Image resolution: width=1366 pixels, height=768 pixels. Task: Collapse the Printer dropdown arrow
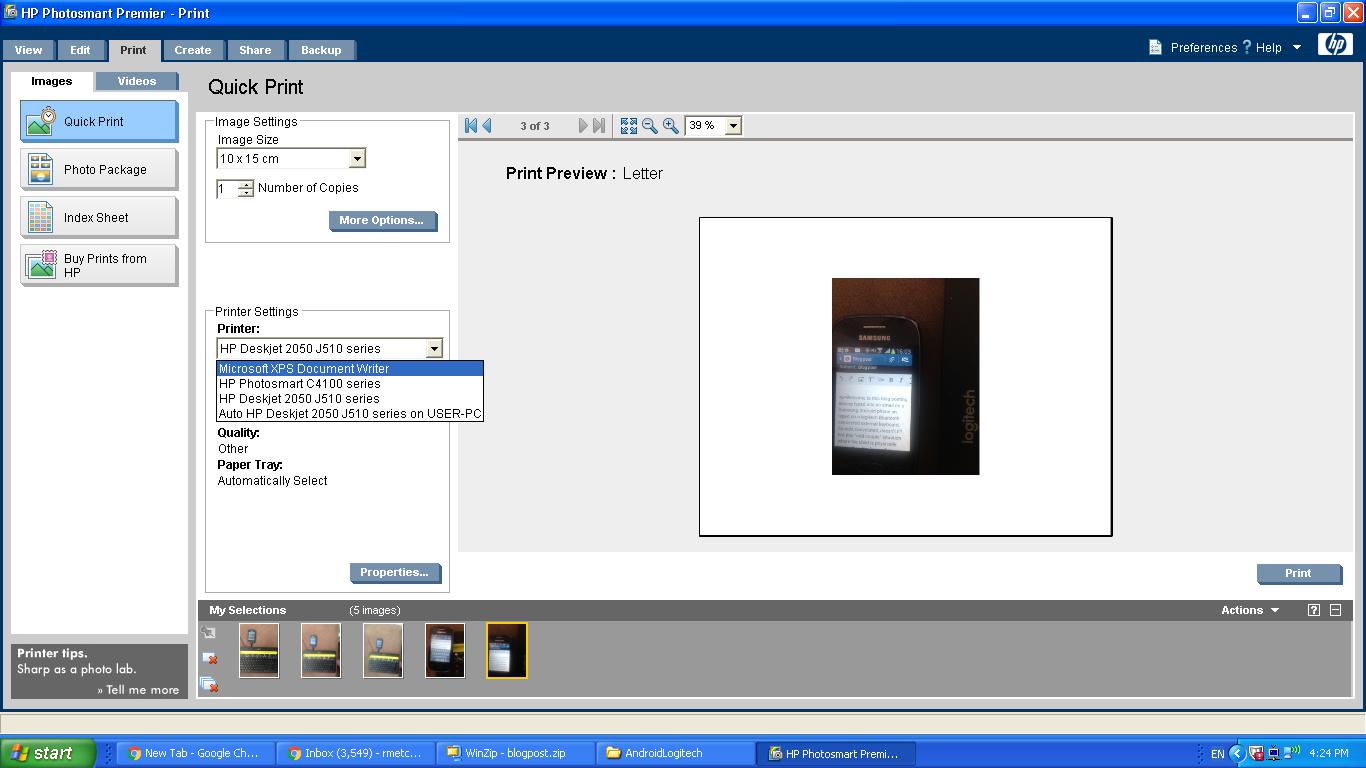click(x=434, y=348)
